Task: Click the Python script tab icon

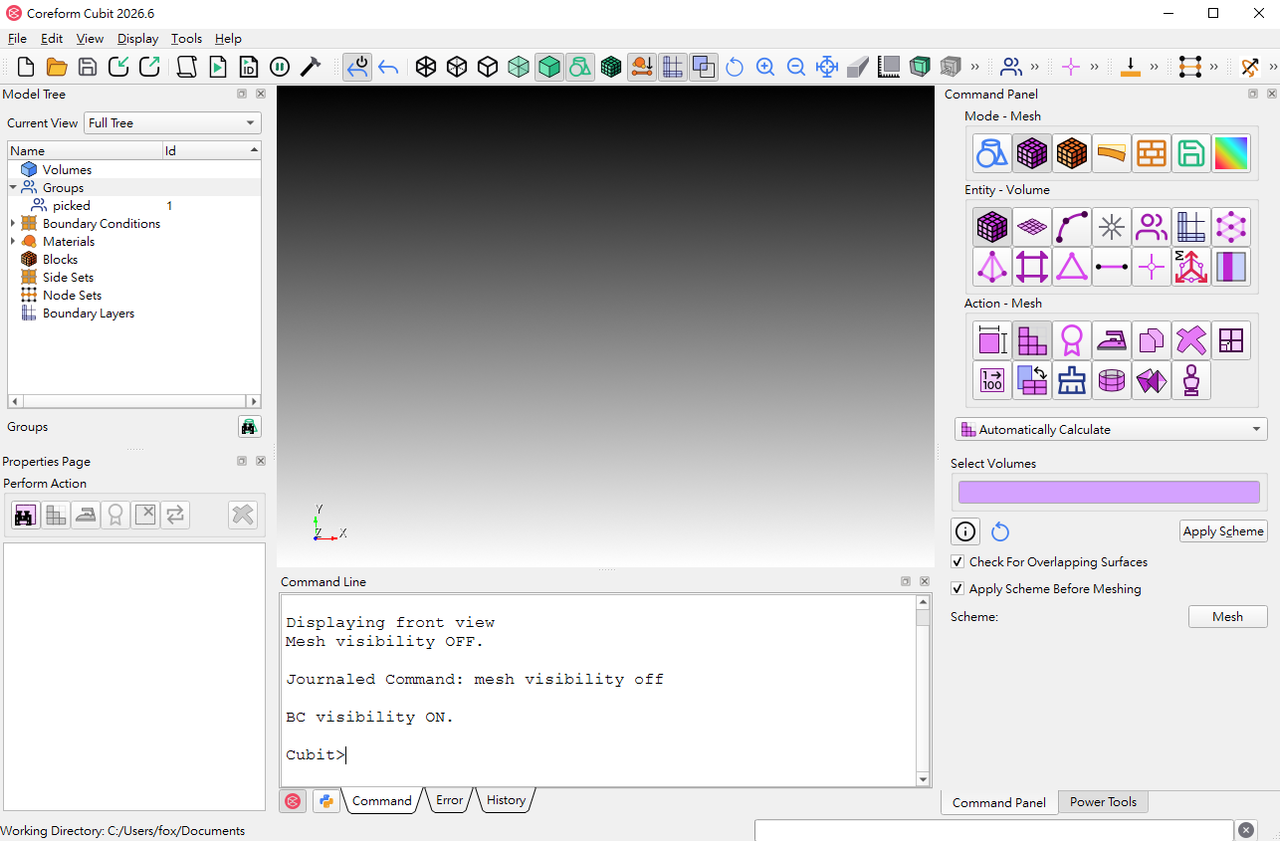Action: pos(325,801)
